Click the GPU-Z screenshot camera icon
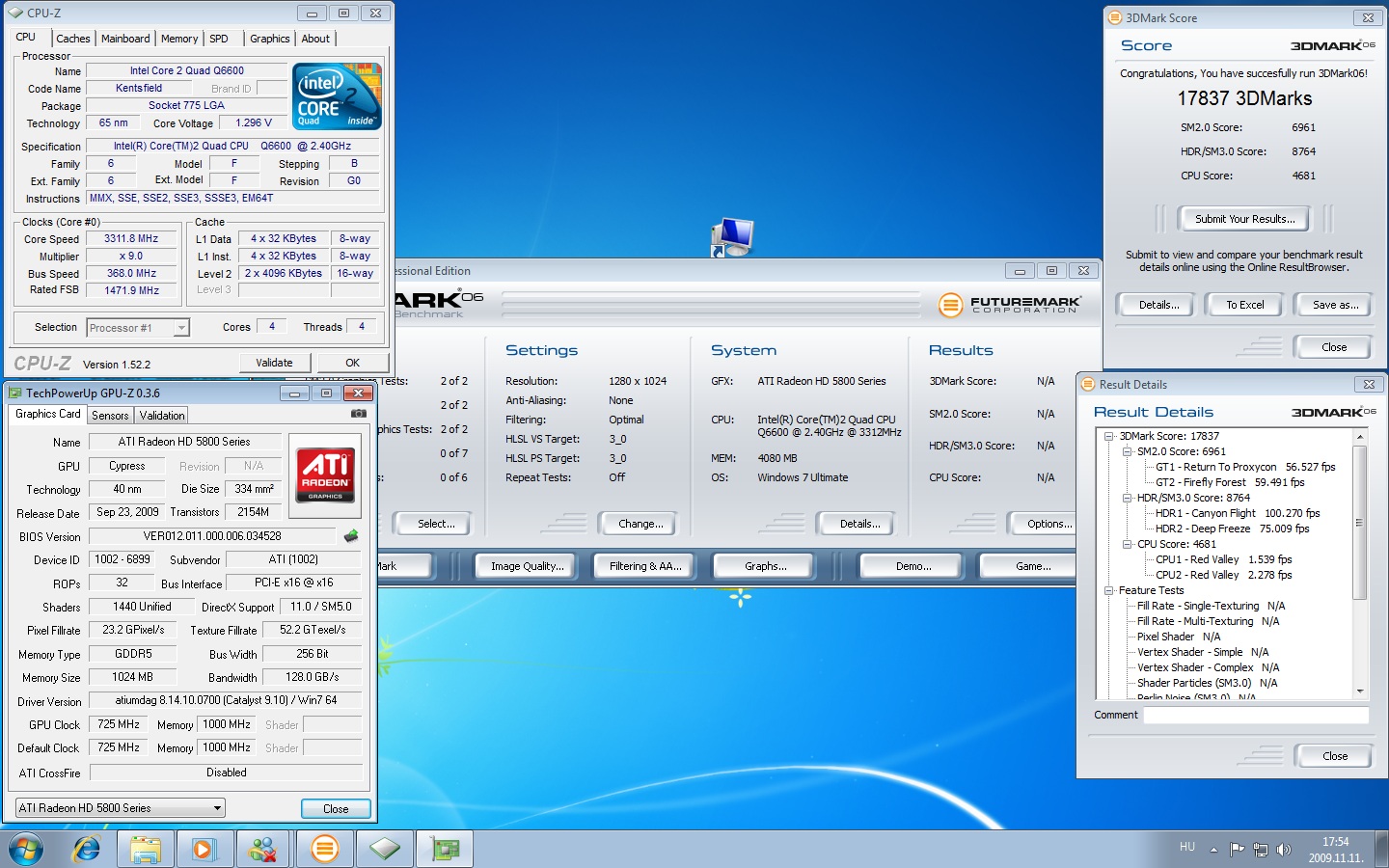1389x868 pixels. pos(358,414)
